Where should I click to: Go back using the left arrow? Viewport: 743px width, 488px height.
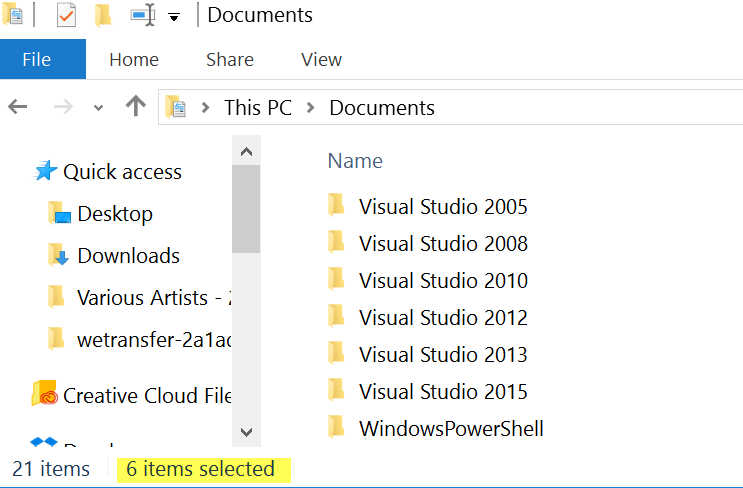18,107
